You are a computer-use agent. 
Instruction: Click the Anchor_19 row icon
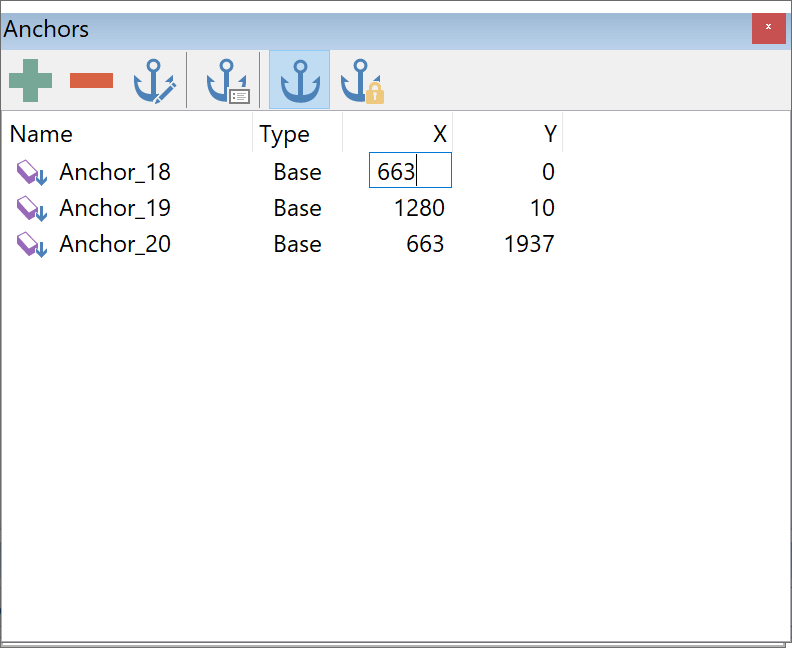coord(31,208)
